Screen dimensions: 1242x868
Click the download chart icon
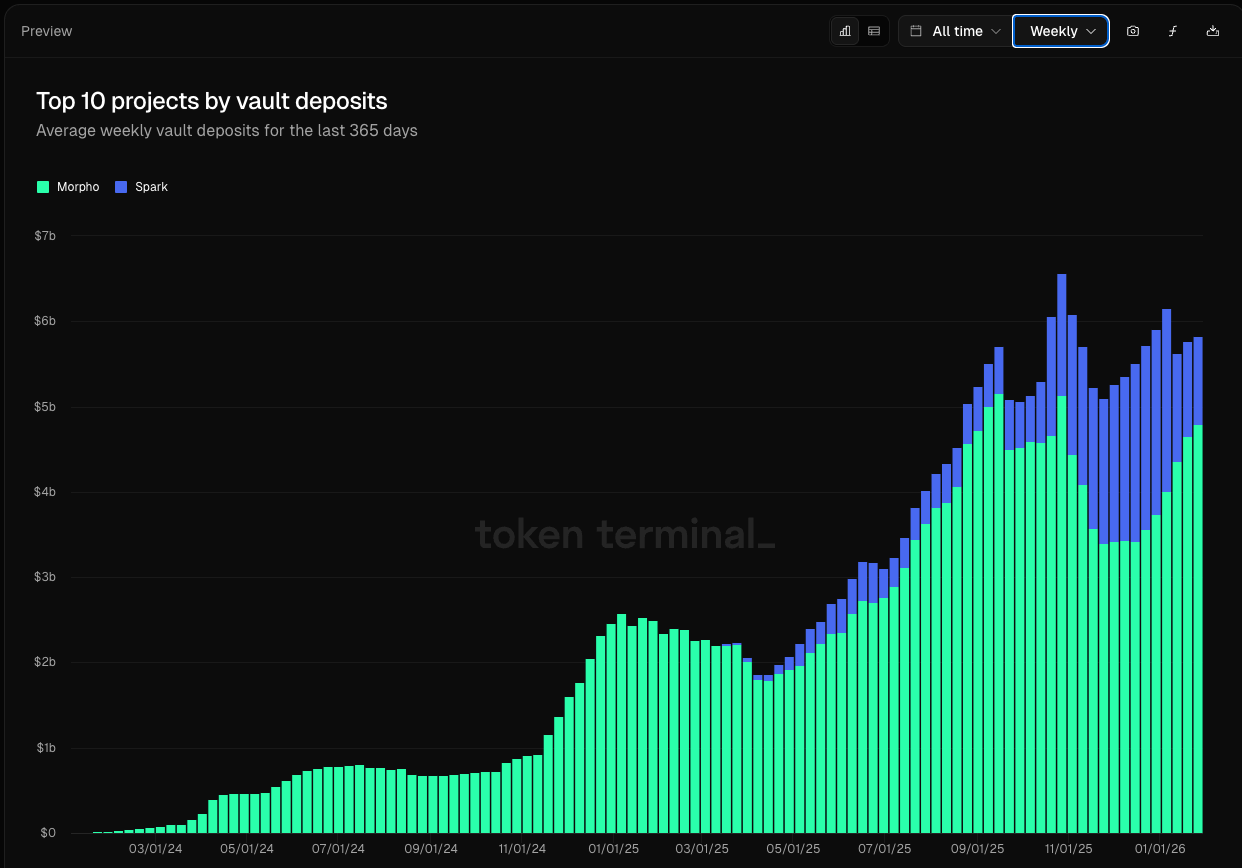click(1212, 31)
